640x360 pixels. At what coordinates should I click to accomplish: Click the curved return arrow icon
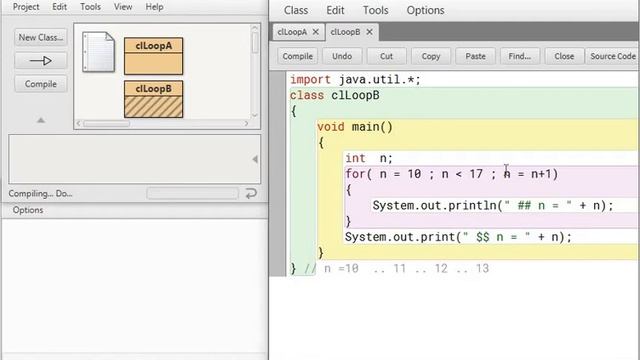tap(251, 193)
